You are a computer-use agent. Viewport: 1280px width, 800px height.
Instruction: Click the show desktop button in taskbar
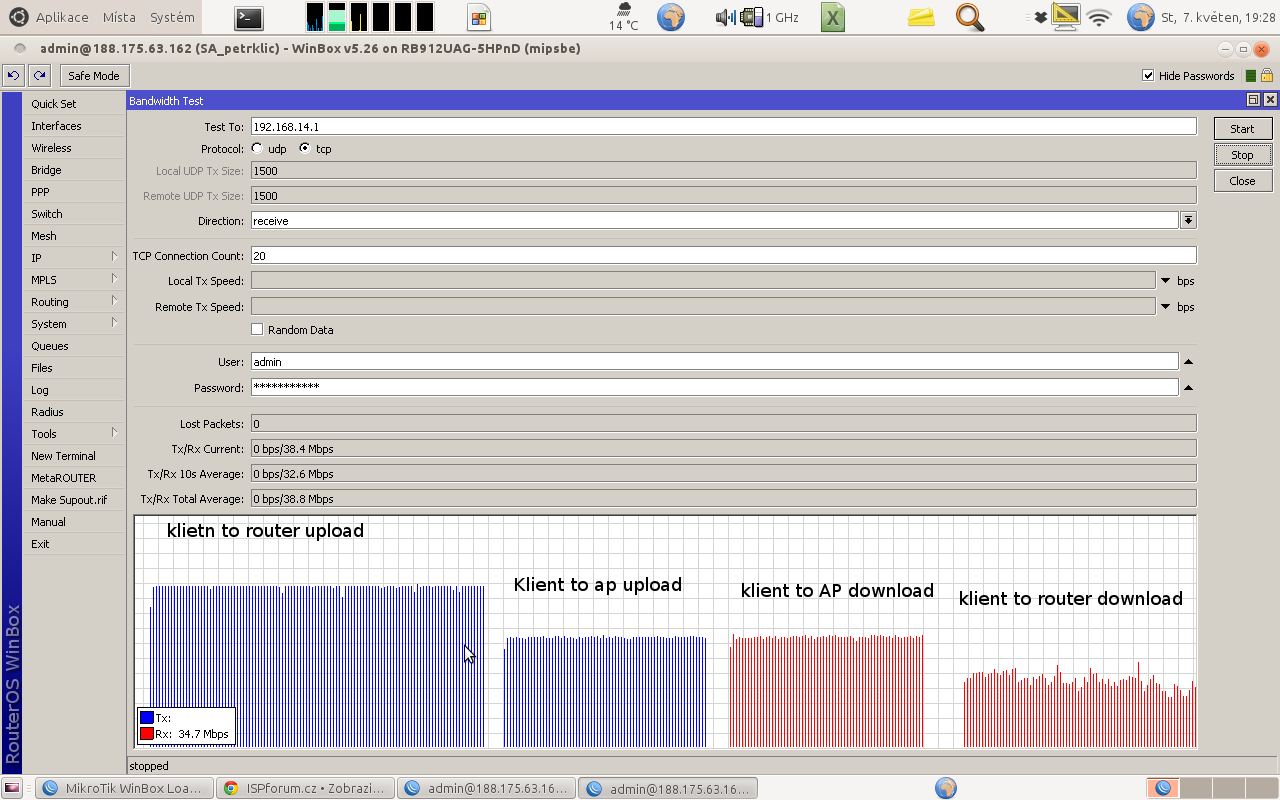(x=13, y=788)
